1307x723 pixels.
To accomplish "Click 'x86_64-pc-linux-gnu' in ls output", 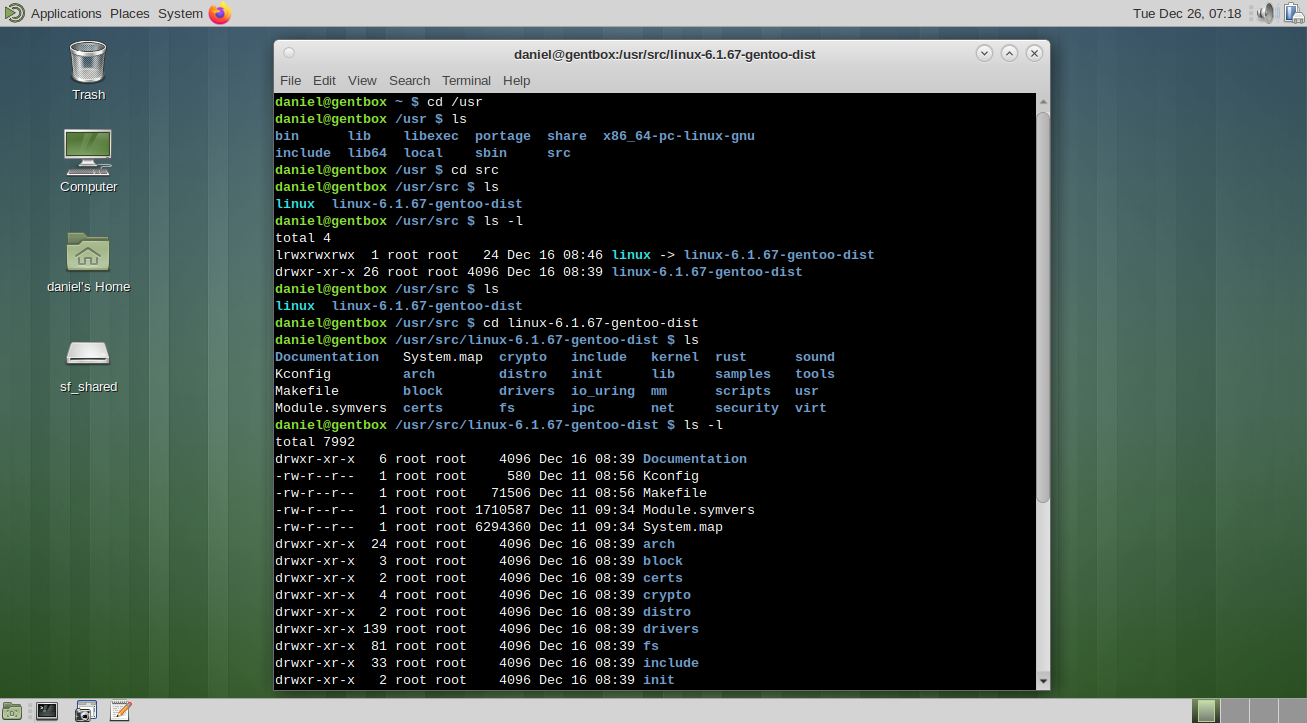I will 679,136.
